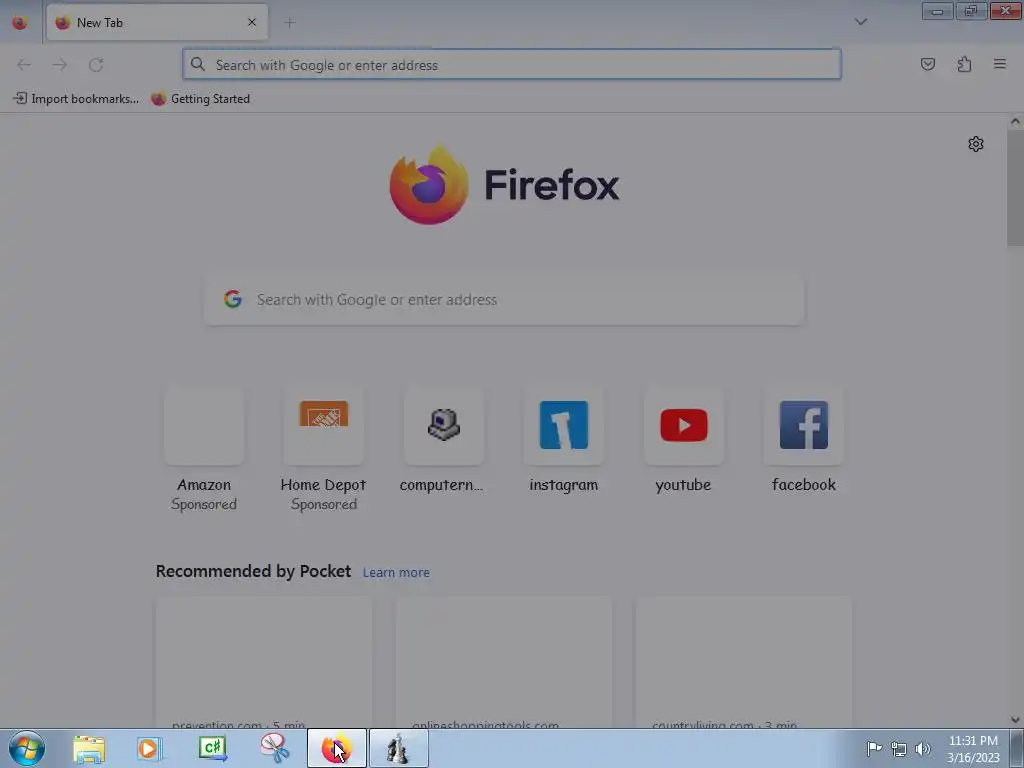The image size is (1024, 768).
Task: Click the Firefox logo on the page
Action: point(504,185)
